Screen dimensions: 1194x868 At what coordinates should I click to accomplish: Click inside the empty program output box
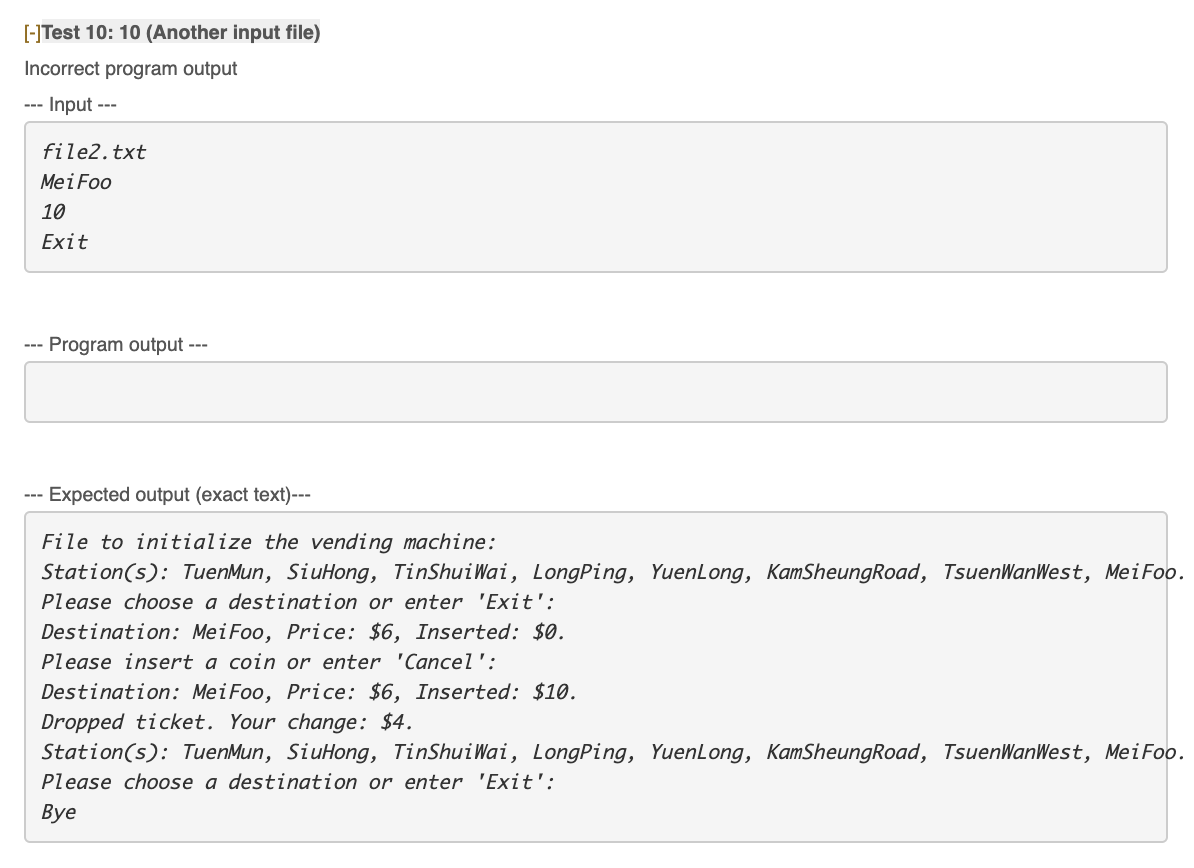click(595, 392)
